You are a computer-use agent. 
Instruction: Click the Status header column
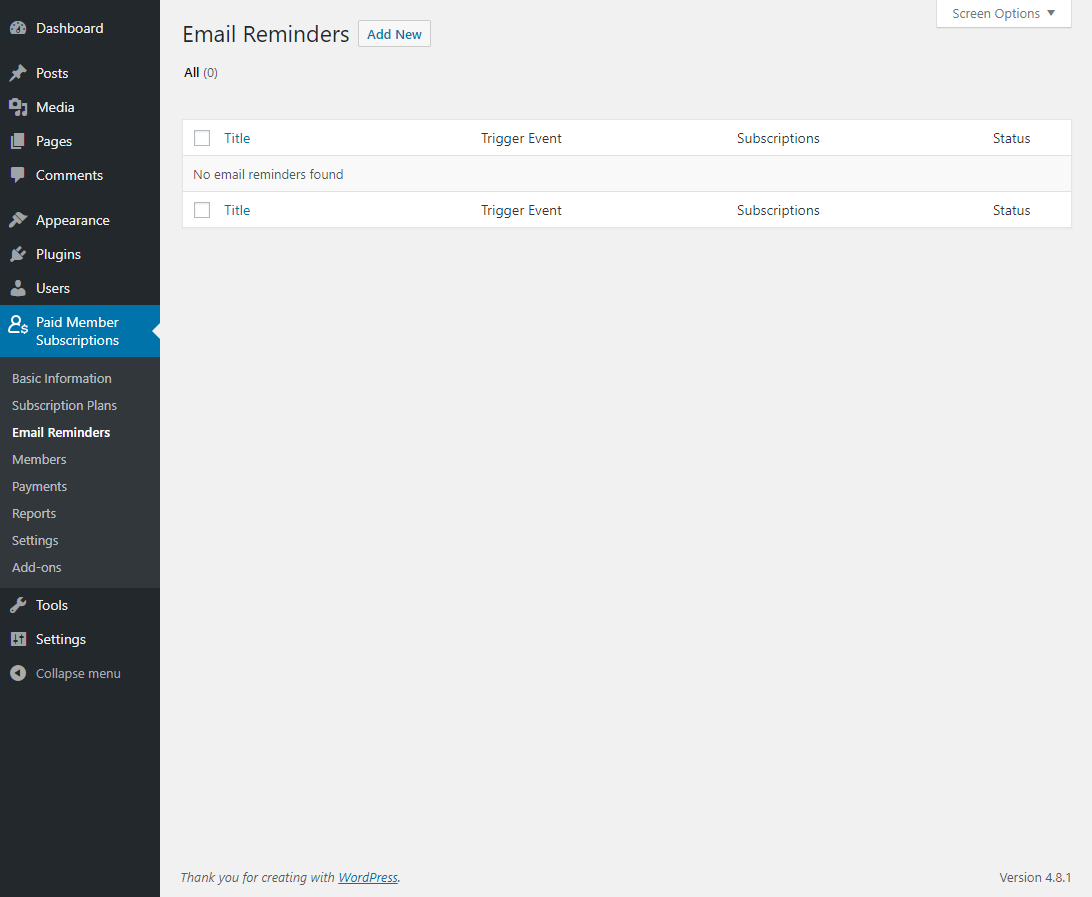coord(1011,138)
